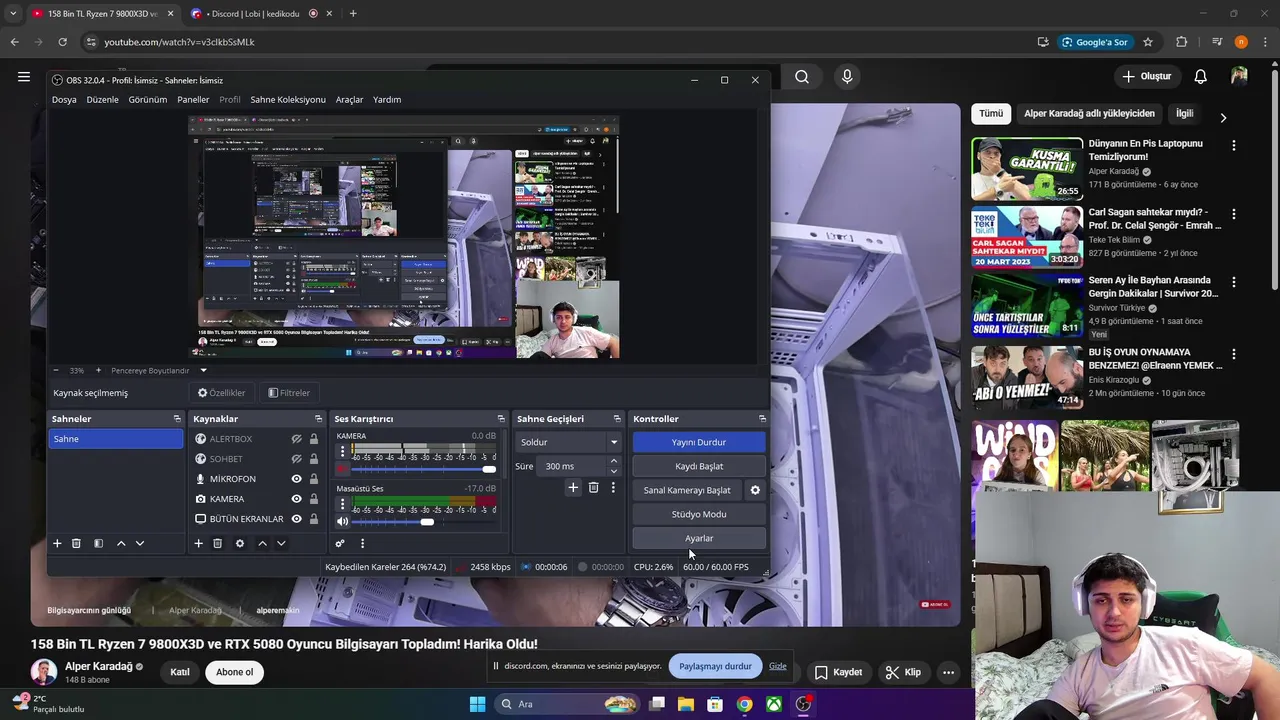Search with voice microphone on YouTube
This screenshot has height=720, width=1280.
tap(847, 76)
